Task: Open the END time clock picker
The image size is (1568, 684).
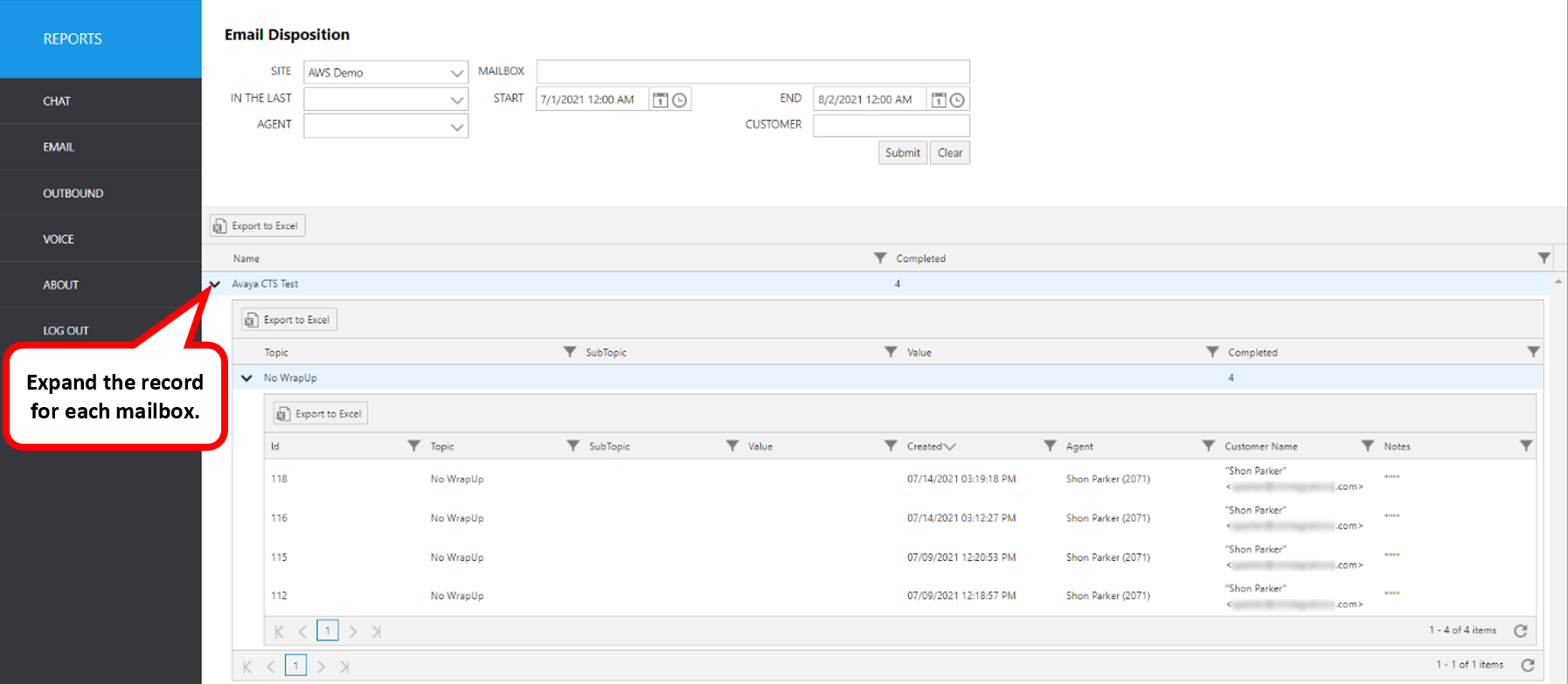Action: click(x=957, y=100)
